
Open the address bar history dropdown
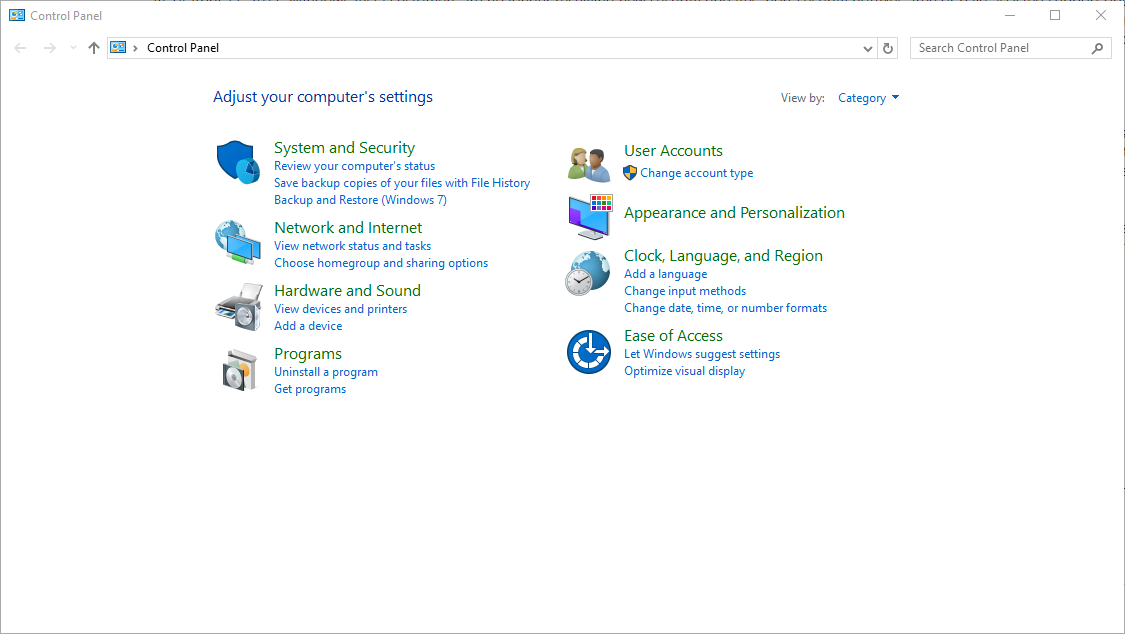pos(867,47)
